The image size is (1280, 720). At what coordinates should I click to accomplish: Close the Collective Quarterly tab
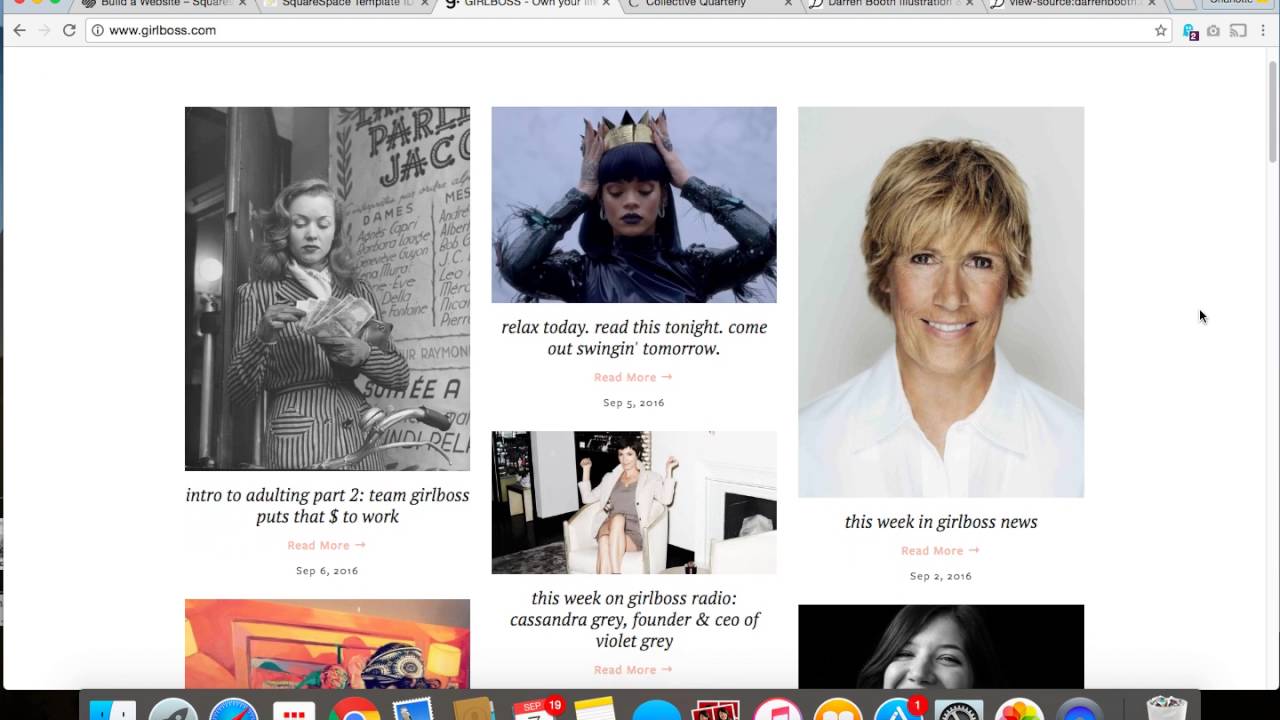point(788,4)
